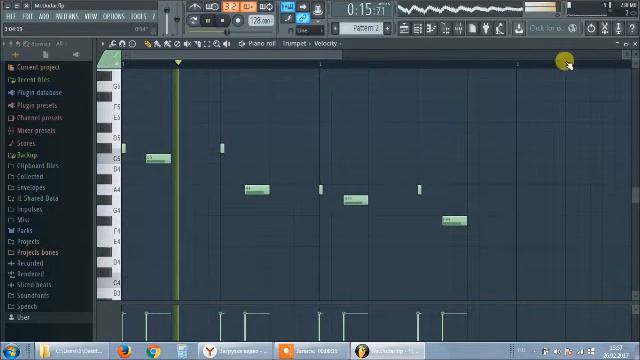640x360 pixels.
Task: Open the piano roll options menu arrow
Action: pyautogui.click(x=102, y=44)
